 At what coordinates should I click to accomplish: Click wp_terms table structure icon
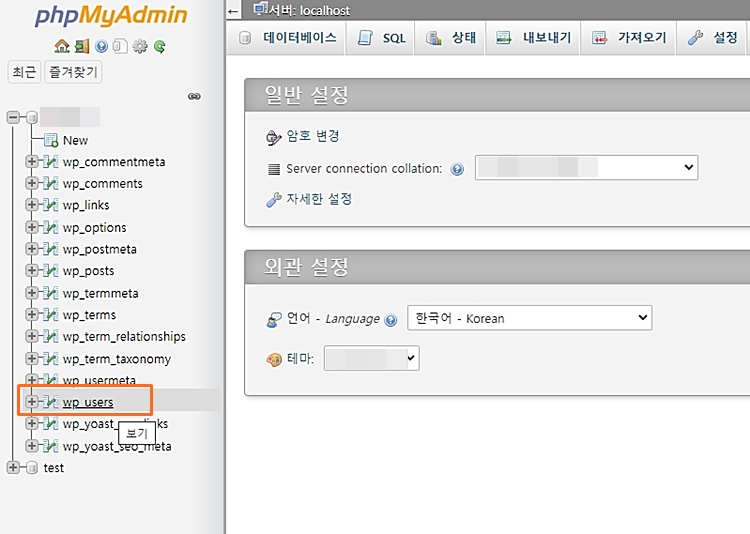51,314
